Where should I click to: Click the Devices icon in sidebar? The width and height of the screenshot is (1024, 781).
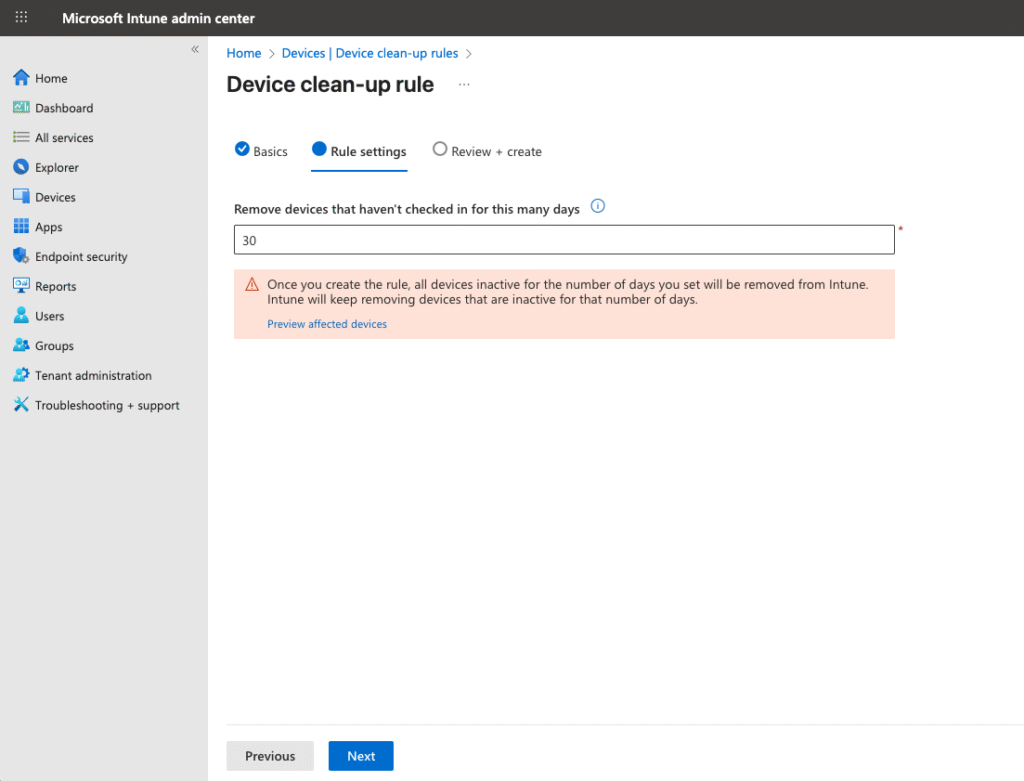tap(21, 197)
